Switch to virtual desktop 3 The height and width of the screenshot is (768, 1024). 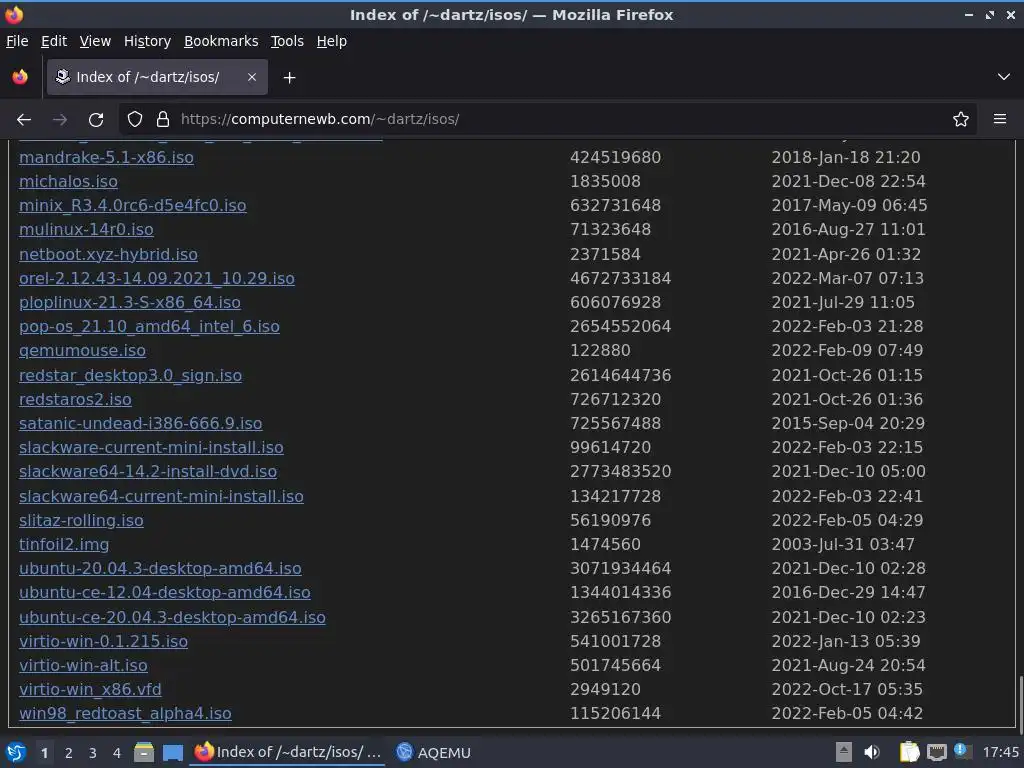point(93,753)
